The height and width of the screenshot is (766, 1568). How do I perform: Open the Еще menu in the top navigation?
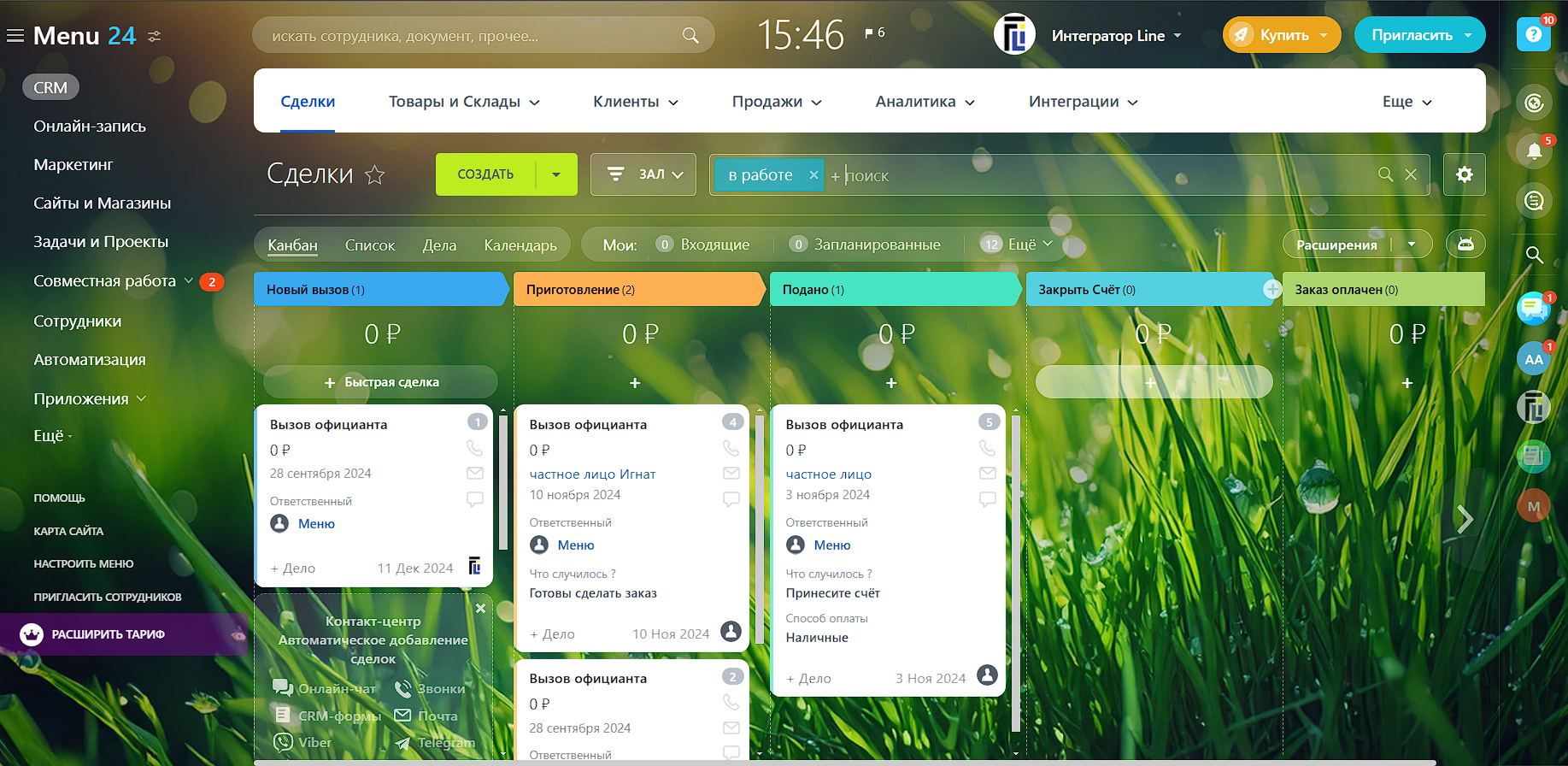click(x=1407, y=102)
